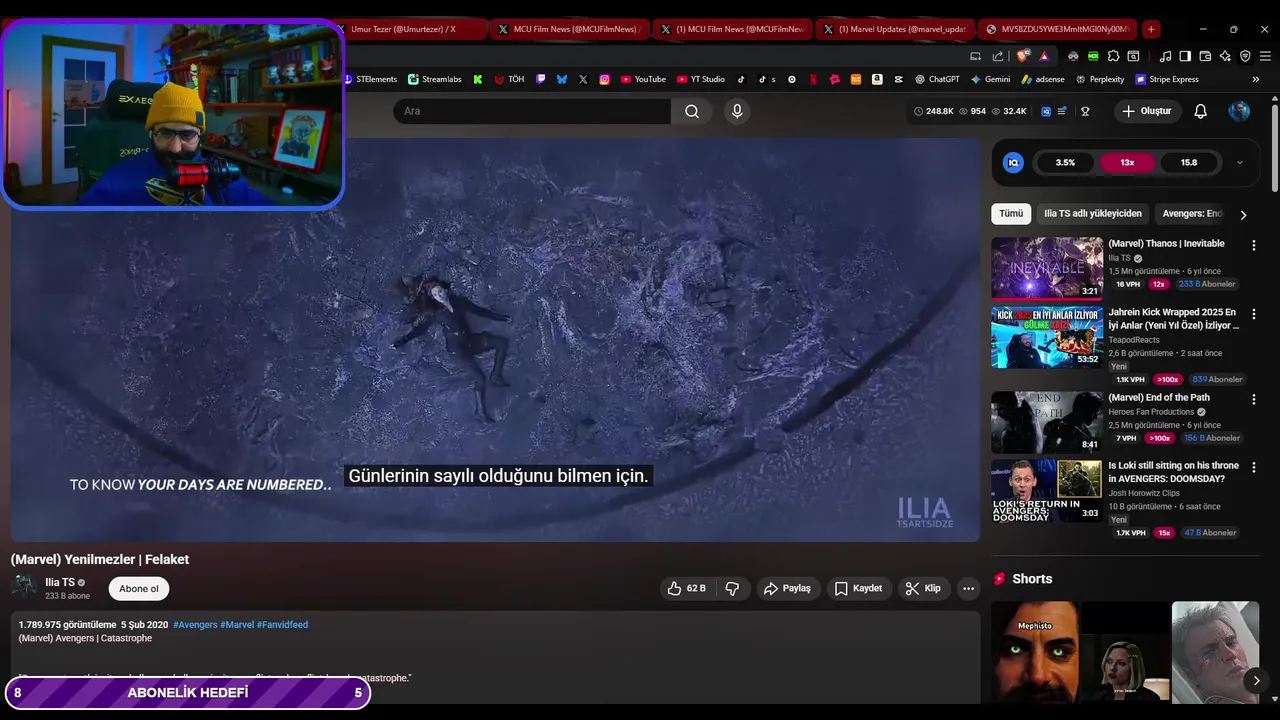The height and width of the screenshot is (720, 1280).
Task: Open the End of the Path video thumbnail
Action: tap(1047, 422)
